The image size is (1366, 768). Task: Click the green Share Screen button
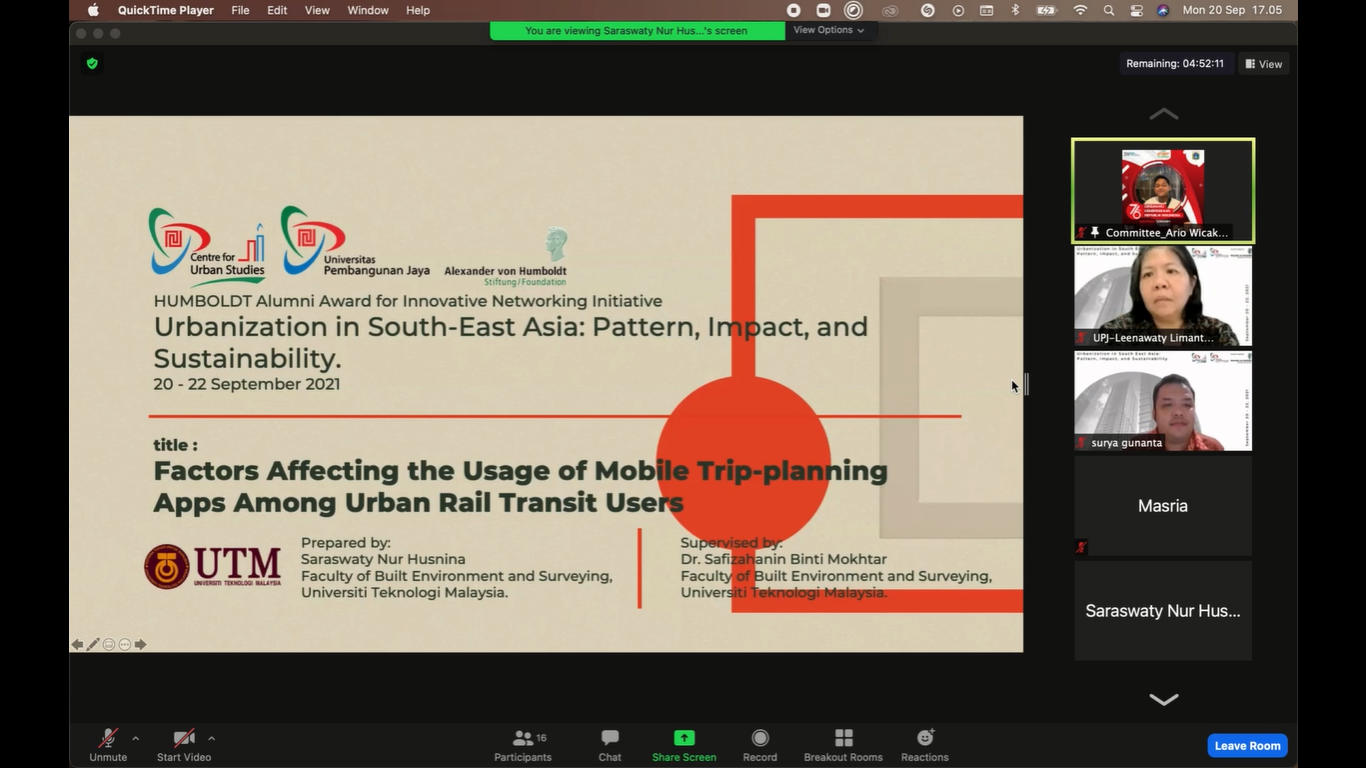pyautogui.click(x=684, y=745)
